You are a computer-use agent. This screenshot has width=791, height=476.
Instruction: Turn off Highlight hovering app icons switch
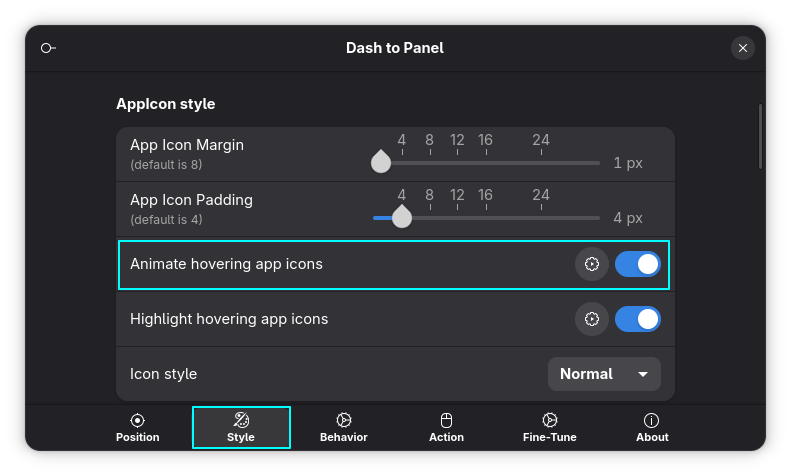point(638,319)
